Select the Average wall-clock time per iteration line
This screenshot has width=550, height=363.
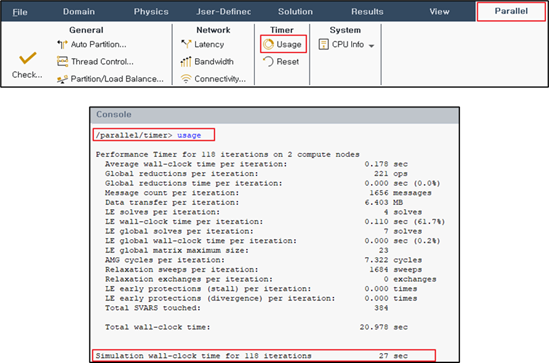[256, 164]
